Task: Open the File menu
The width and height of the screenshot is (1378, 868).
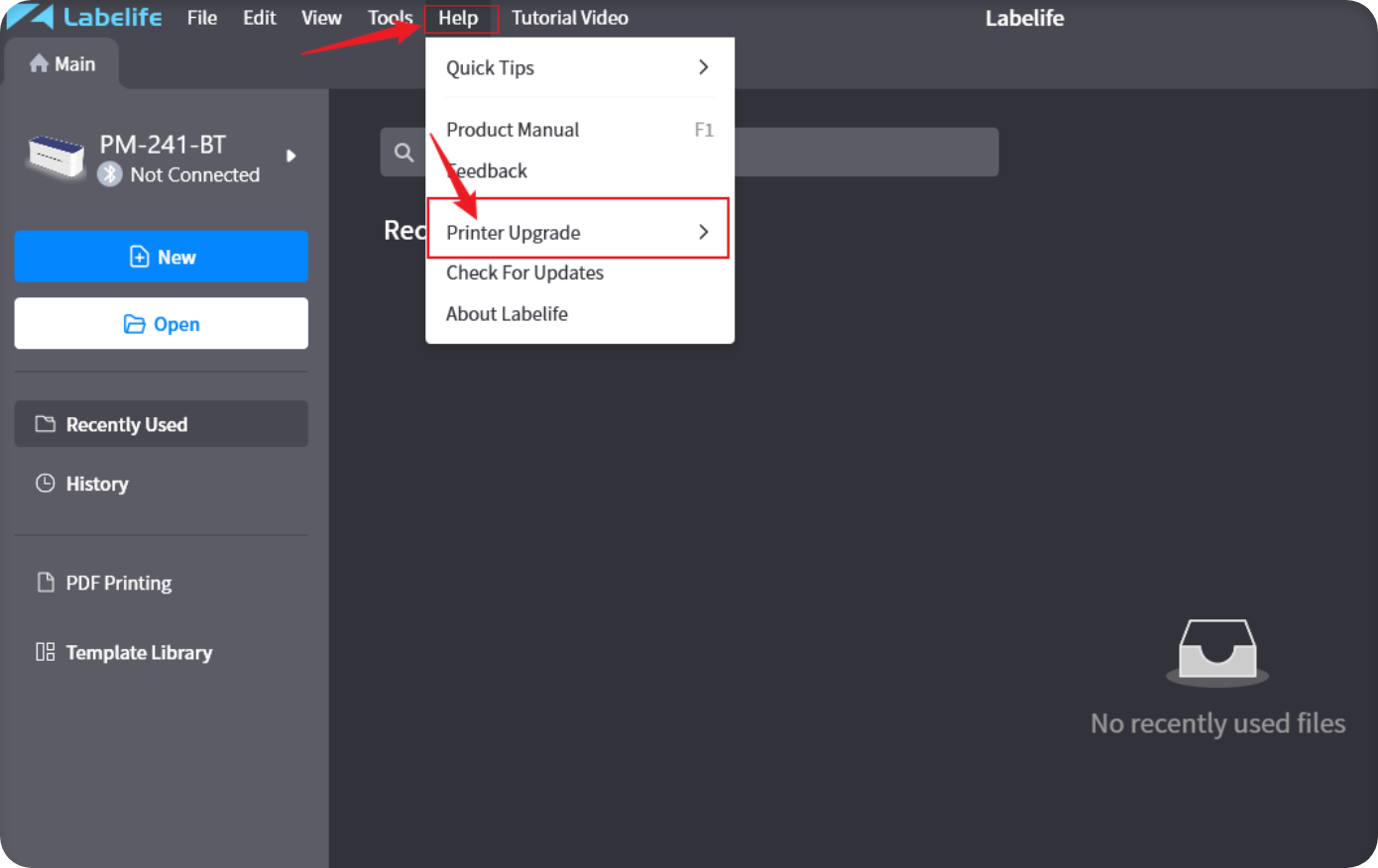Action: coord(202,18)
